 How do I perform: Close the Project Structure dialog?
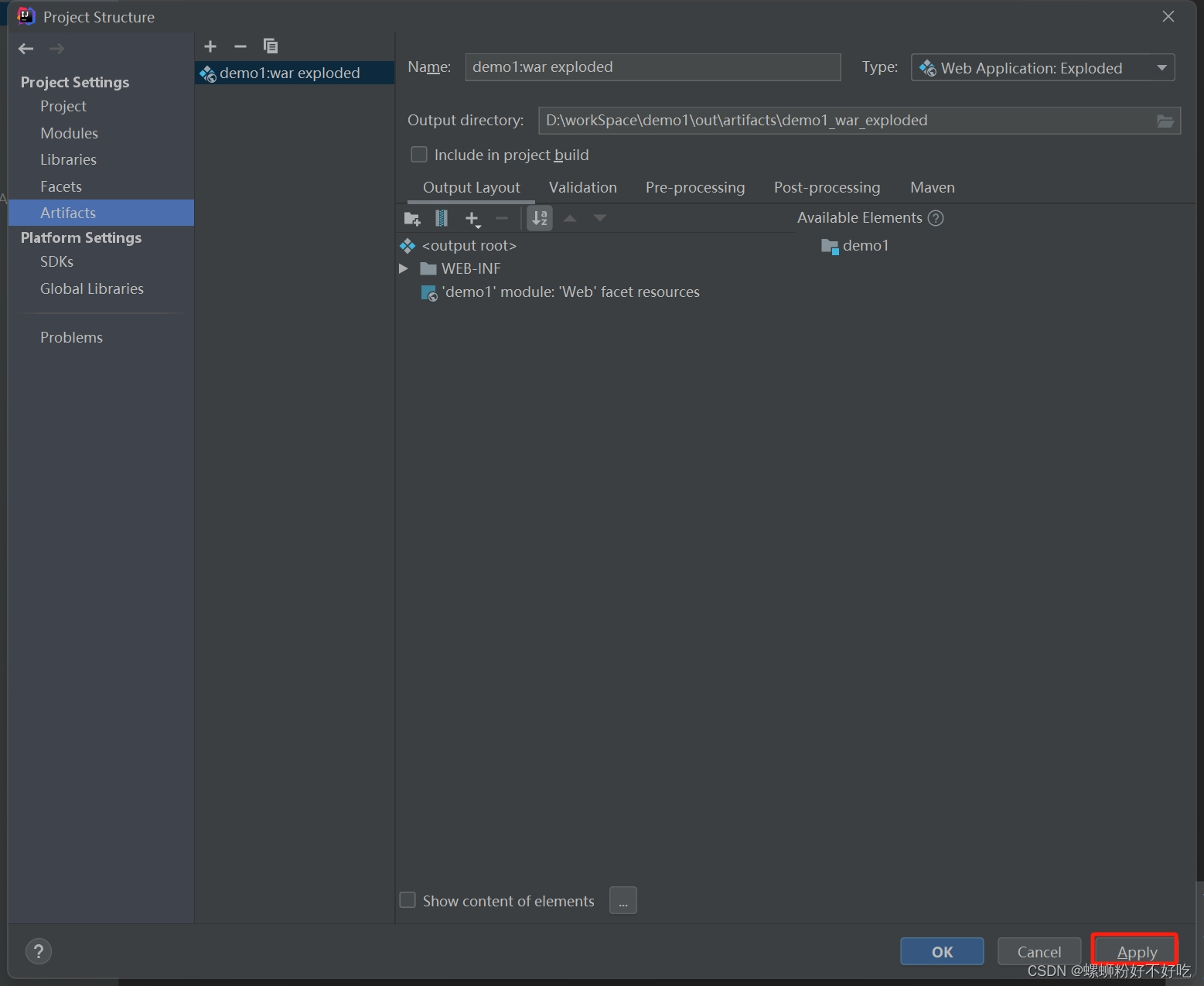coord(1168,16)
